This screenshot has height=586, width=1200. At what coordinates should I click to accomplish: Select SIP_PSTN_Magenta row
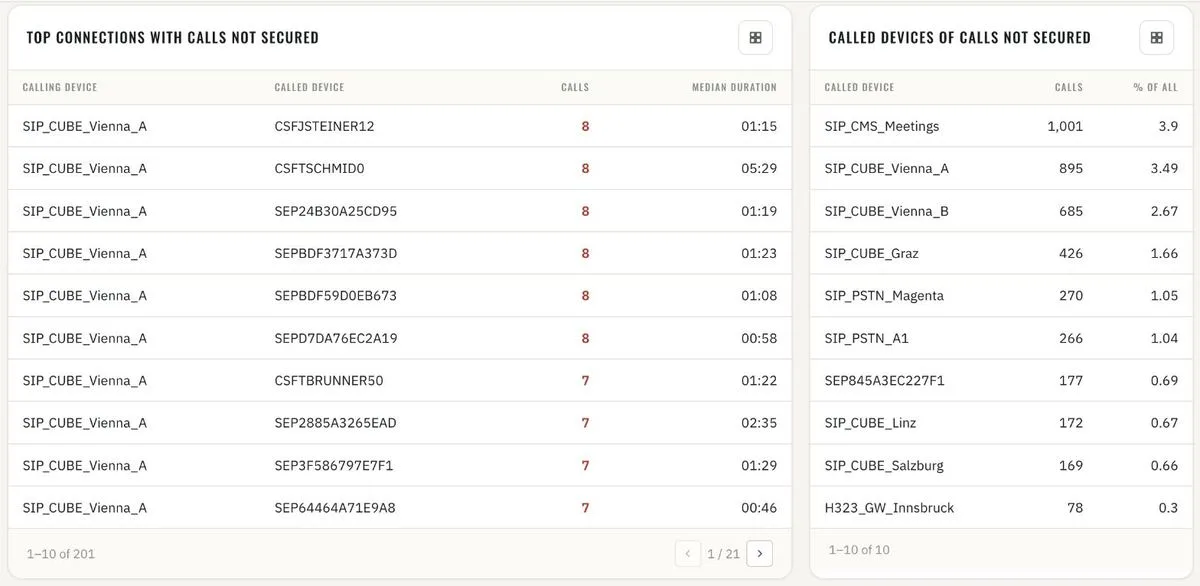click(x=1001, y=295)
